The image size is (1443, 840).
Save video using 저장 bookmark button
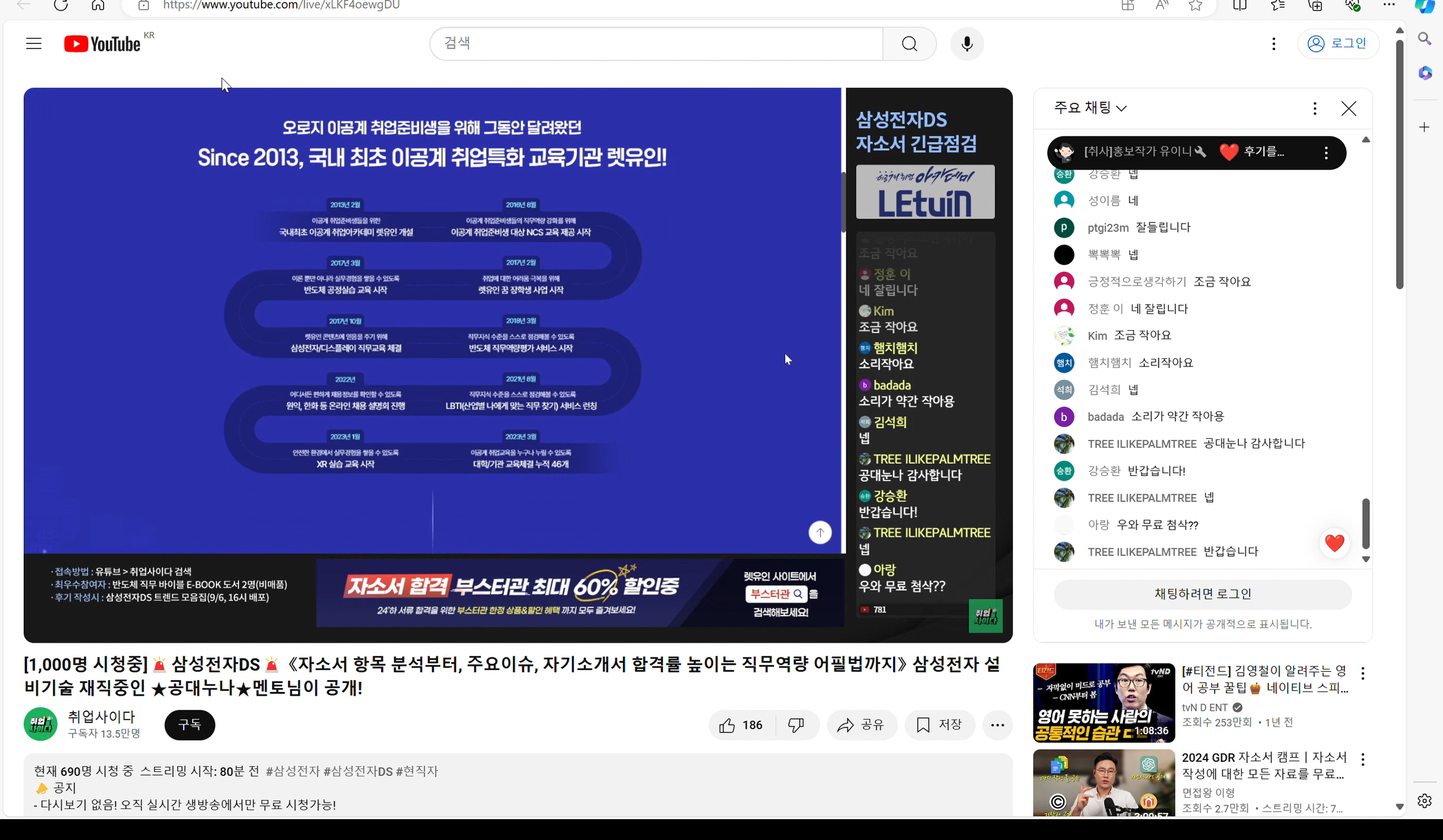tap(939, 725)
